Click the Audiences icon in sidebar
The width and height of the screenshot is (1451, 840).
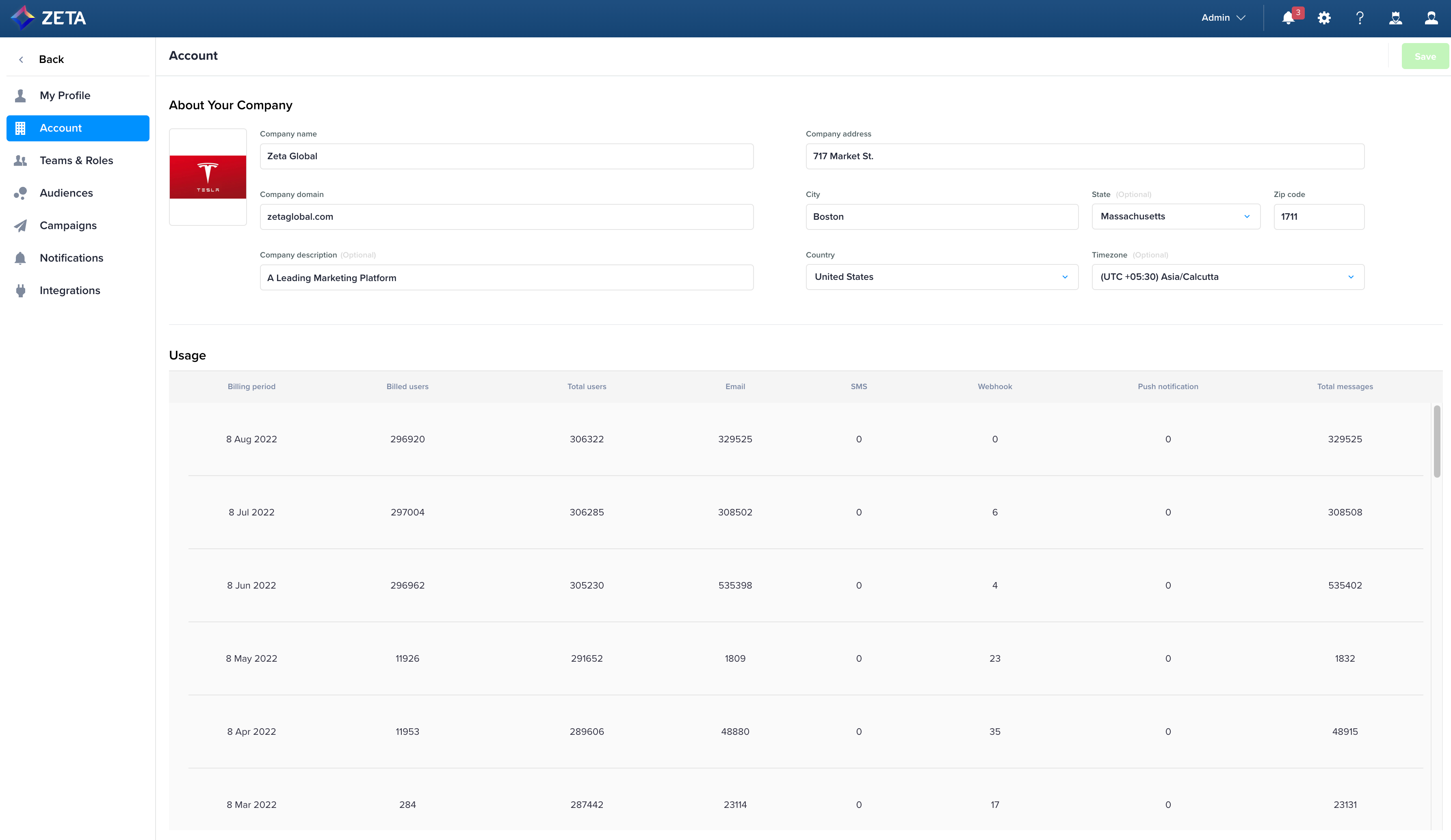pos(21,193)
